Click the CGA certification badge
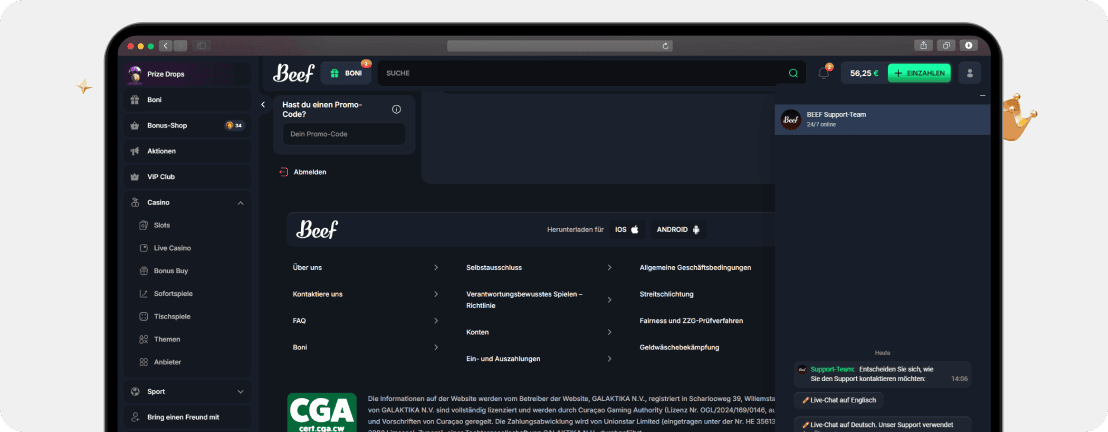1108x432 pixels. point(322,413)
